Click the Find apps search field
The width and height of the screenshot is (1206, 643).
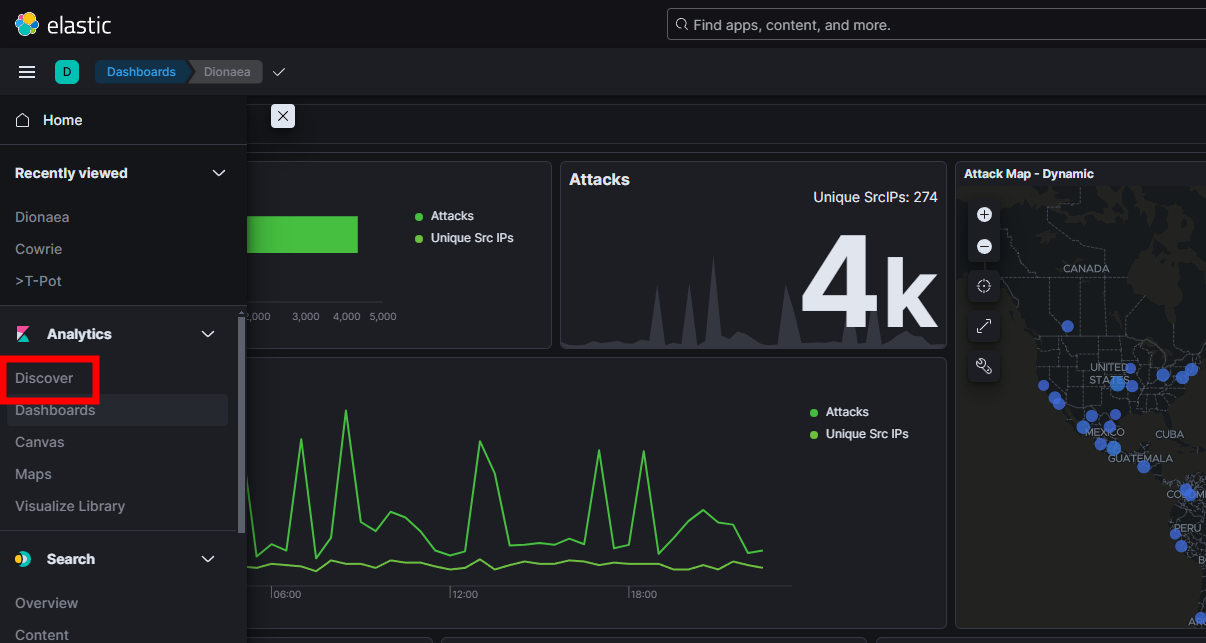[x=936, y=24]
